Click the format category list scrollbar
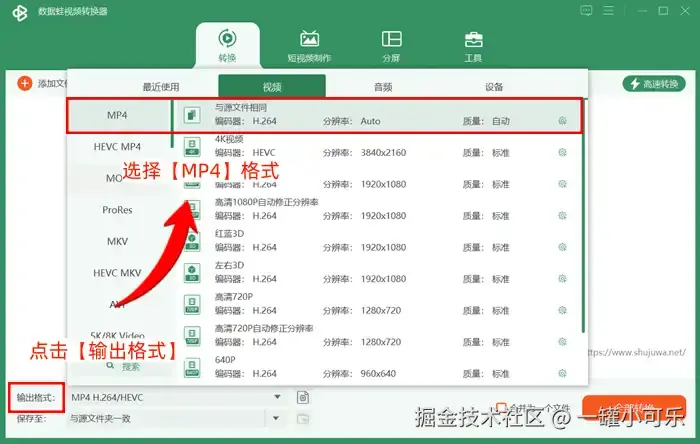Viewport: 700px width, 444px height. (172, 124)
